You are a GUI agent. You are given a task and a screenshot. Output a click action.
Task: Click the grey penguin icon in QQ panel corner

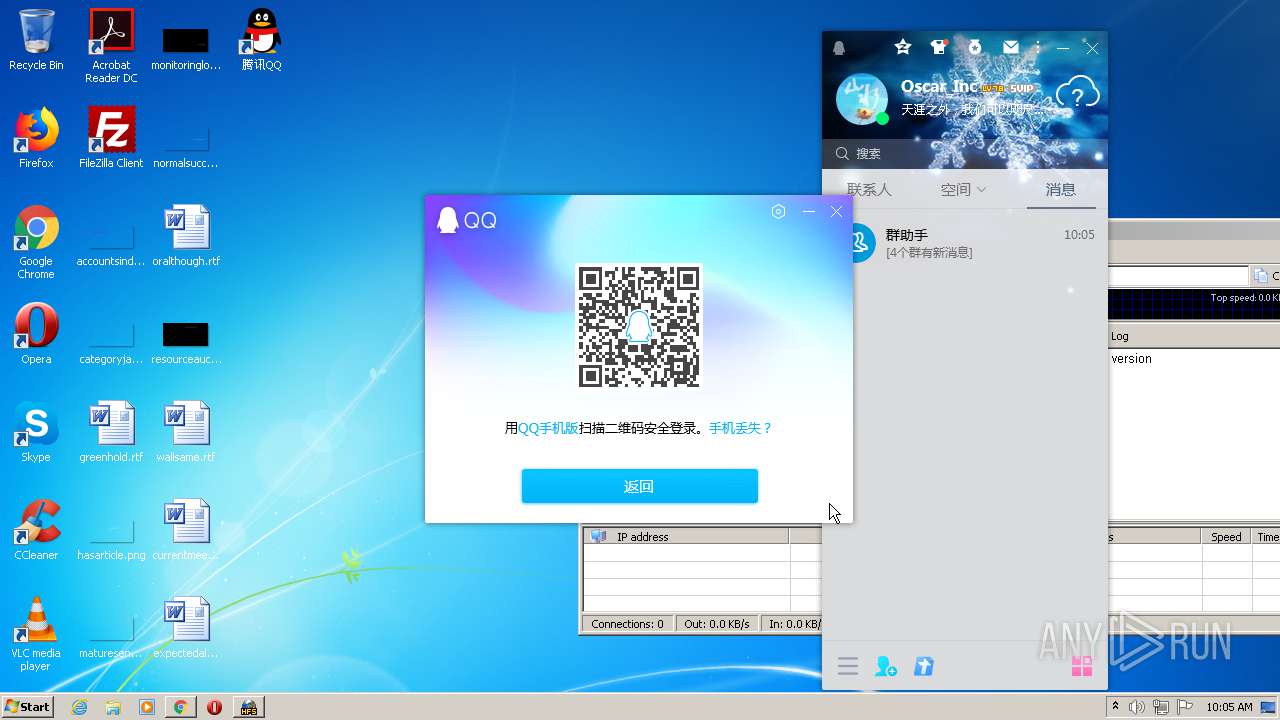(839, 48)
